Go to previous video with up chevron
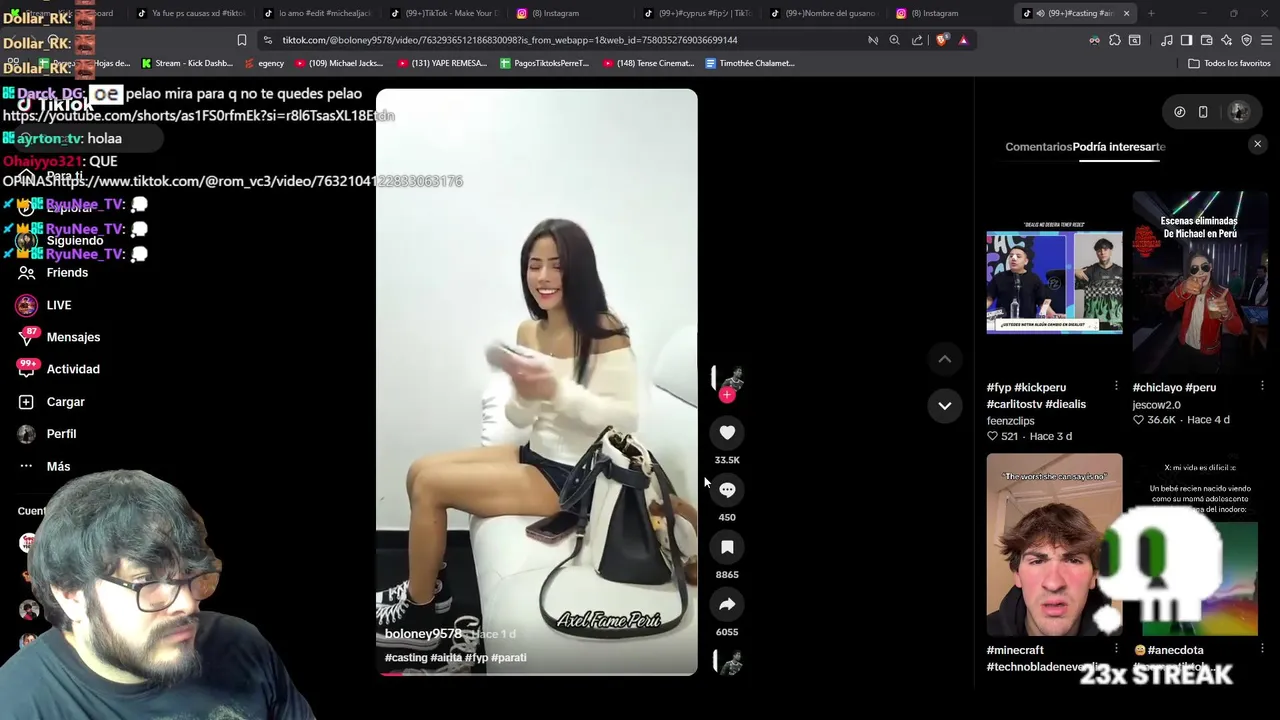1280x720 pixels. coord(944,359)
